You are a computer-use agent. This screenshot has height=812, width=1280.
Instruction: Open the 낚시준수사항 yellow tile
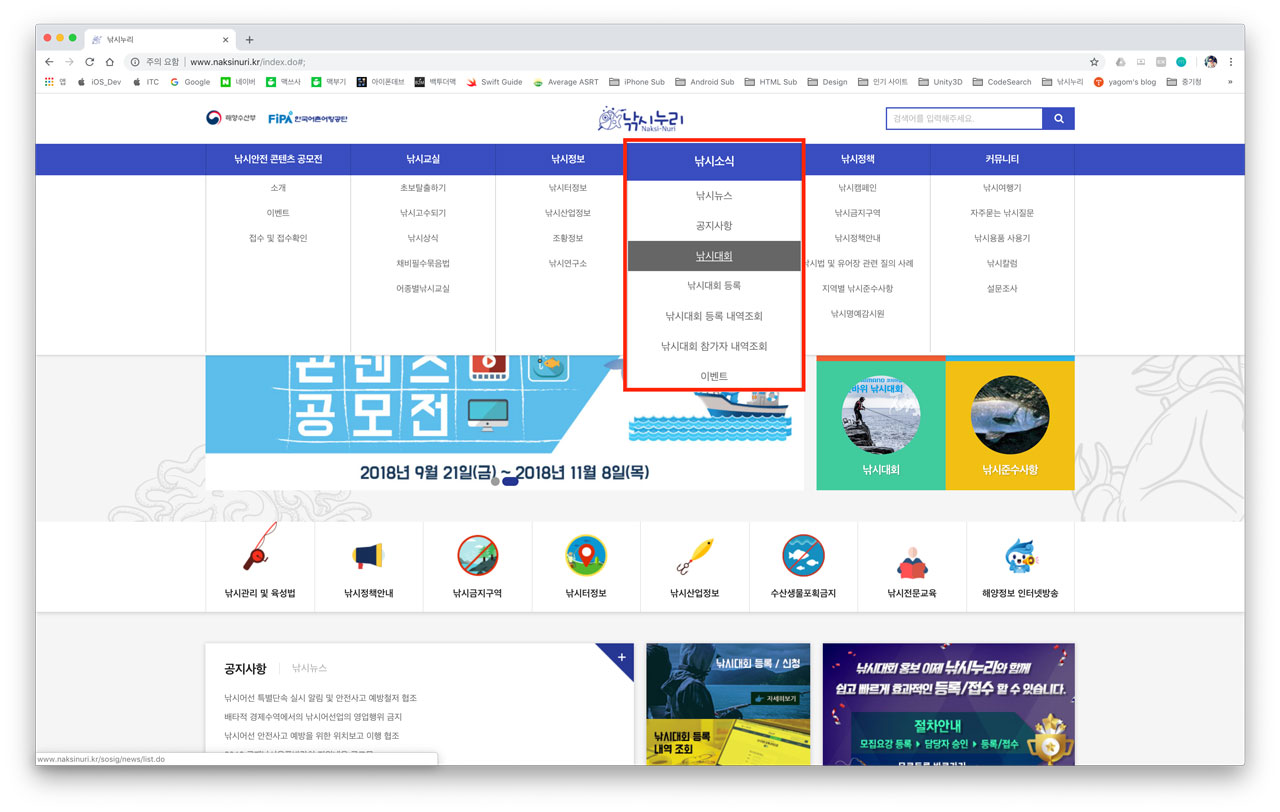point(1009,424)
